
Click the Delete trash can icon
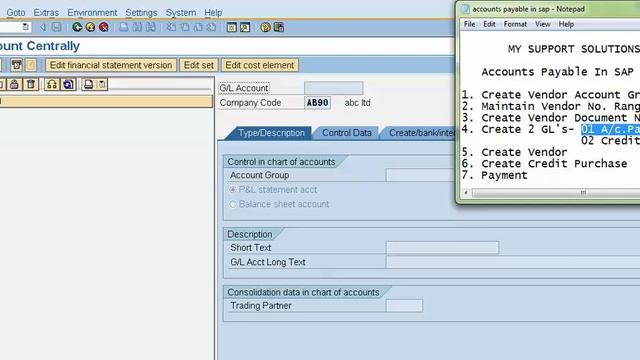tap(31, 84)
